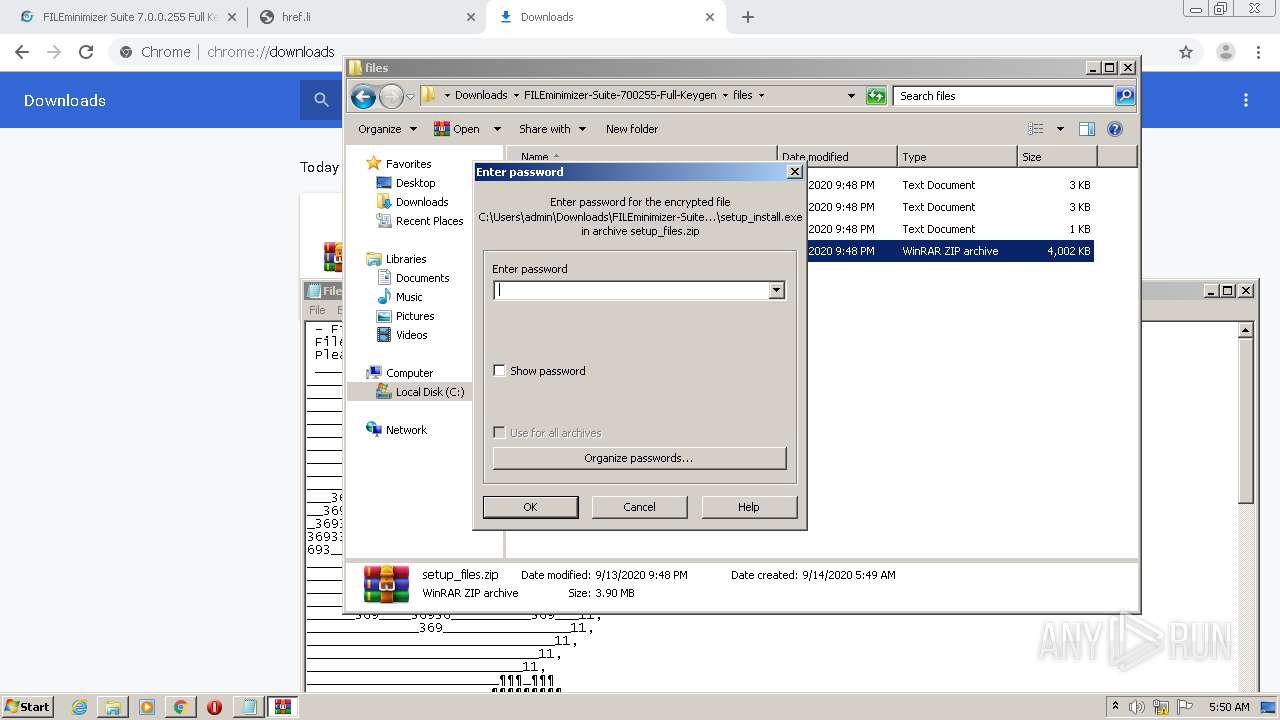Run search in Search files box
The height and width of the screenshot is (720, 1280).
[x=1125, y=96]
